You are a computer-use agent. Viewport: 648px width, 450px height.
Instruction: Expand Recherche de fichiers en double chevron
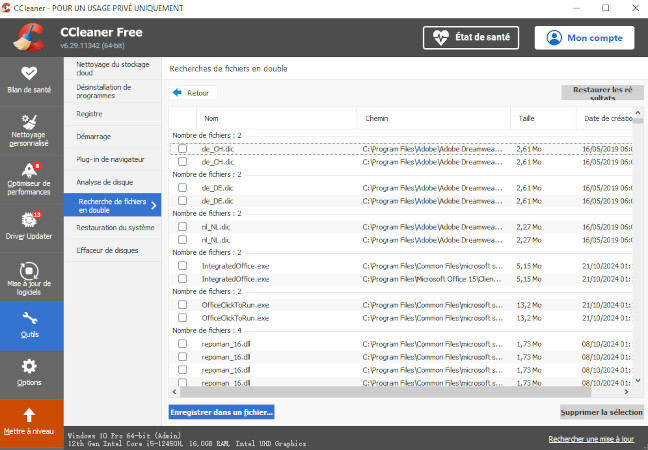pyautogui.click(x=154, y=205)
